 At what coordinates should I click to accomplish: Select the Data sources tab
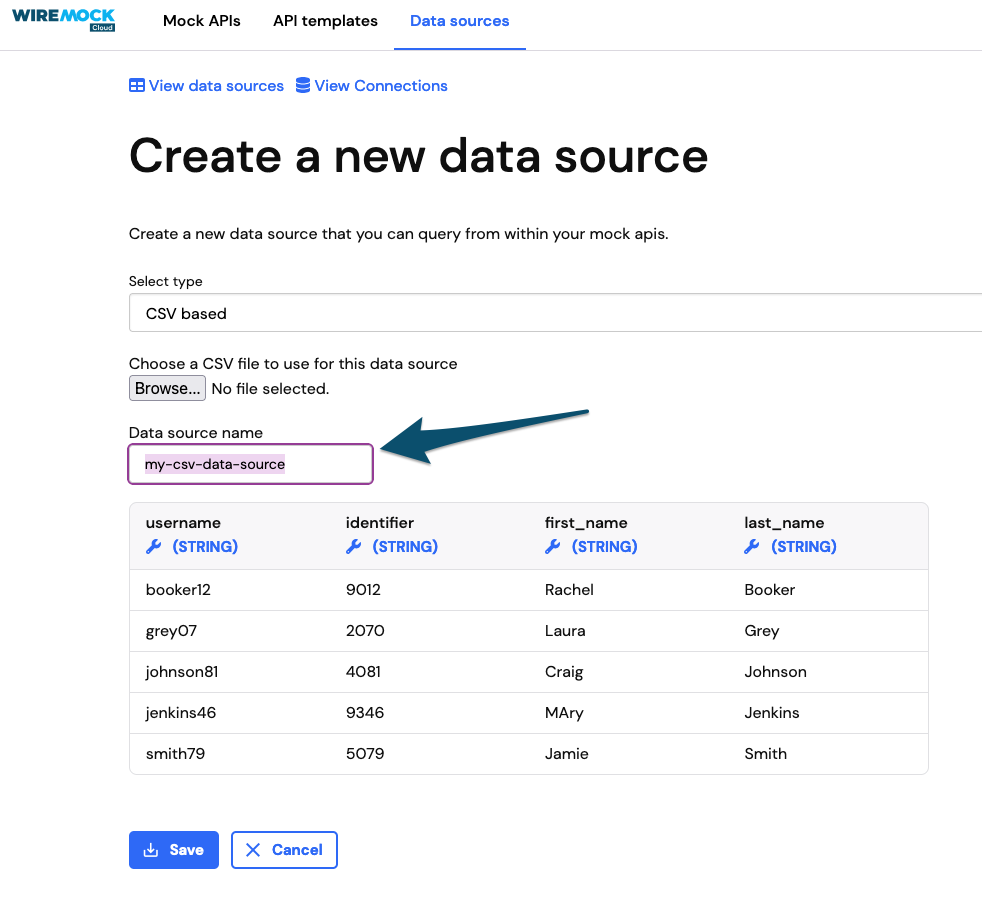pos(459,20)
